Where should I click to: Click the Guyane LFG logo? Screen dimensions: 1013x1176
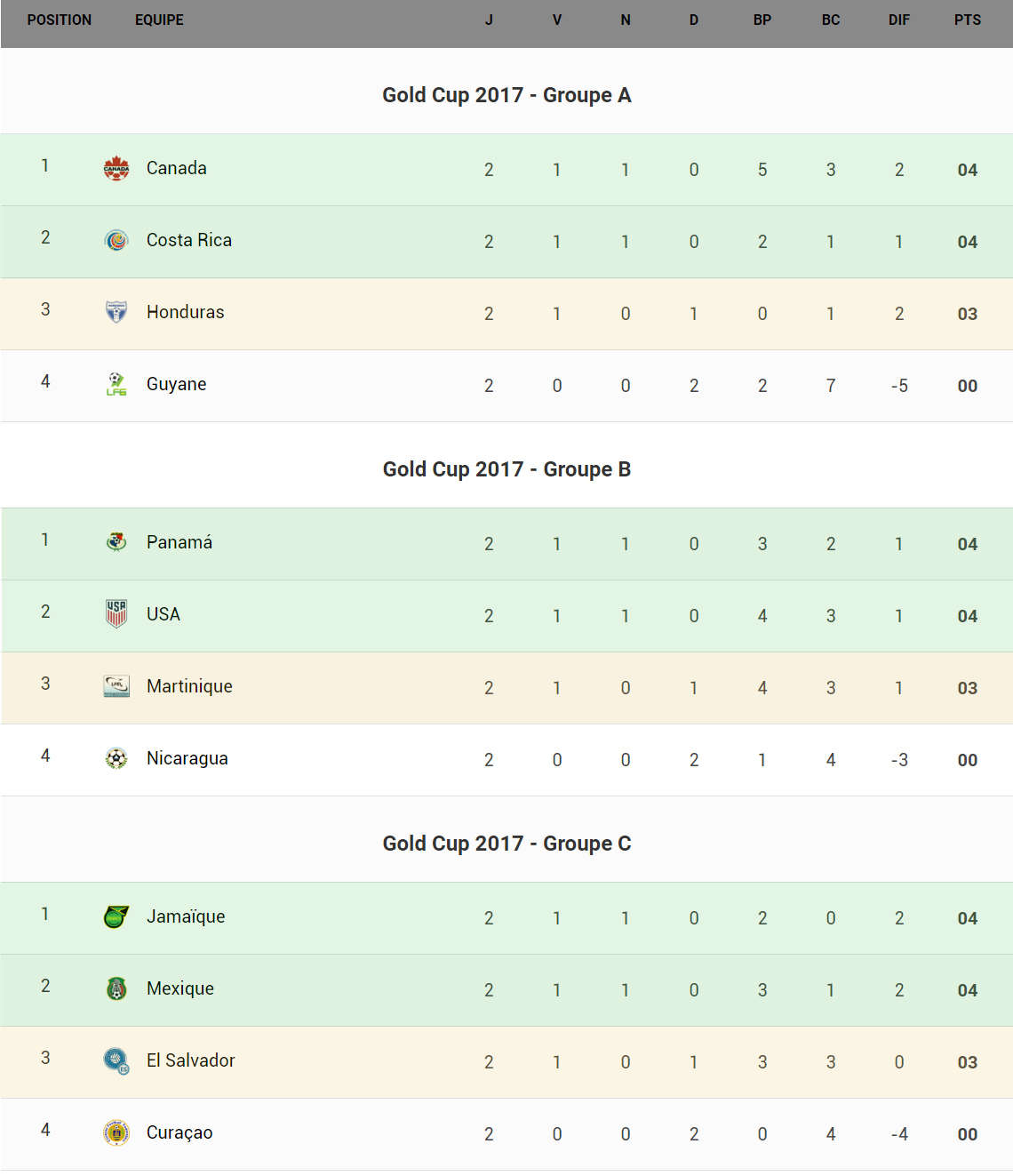coord(116,384)
